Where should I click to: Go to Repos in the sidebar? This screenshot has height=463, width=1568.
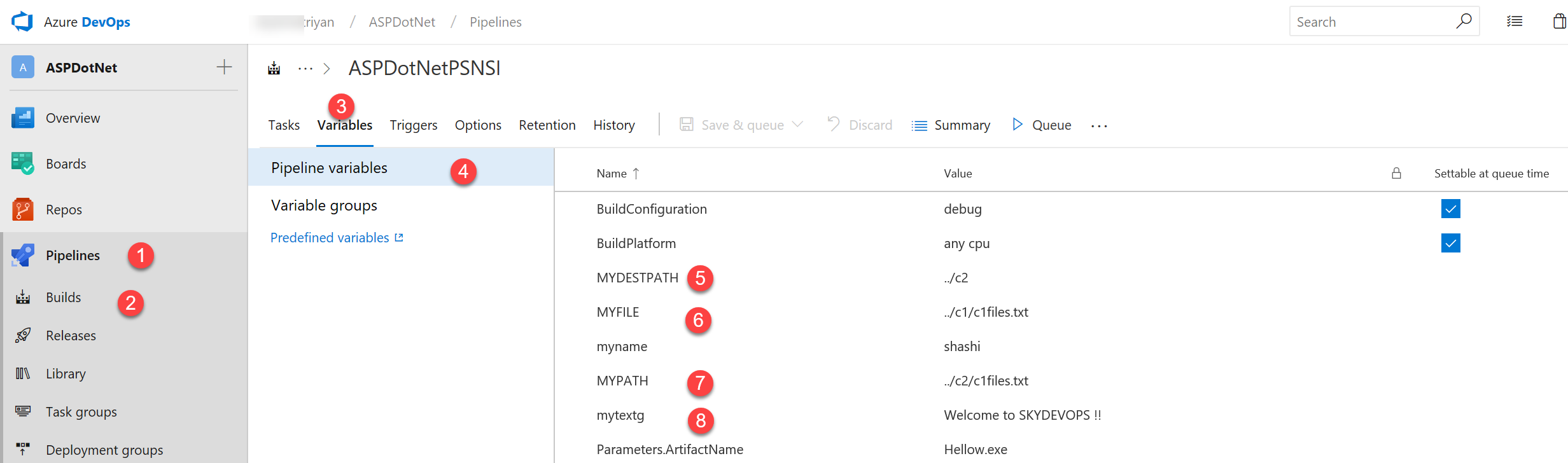point(64,210)
